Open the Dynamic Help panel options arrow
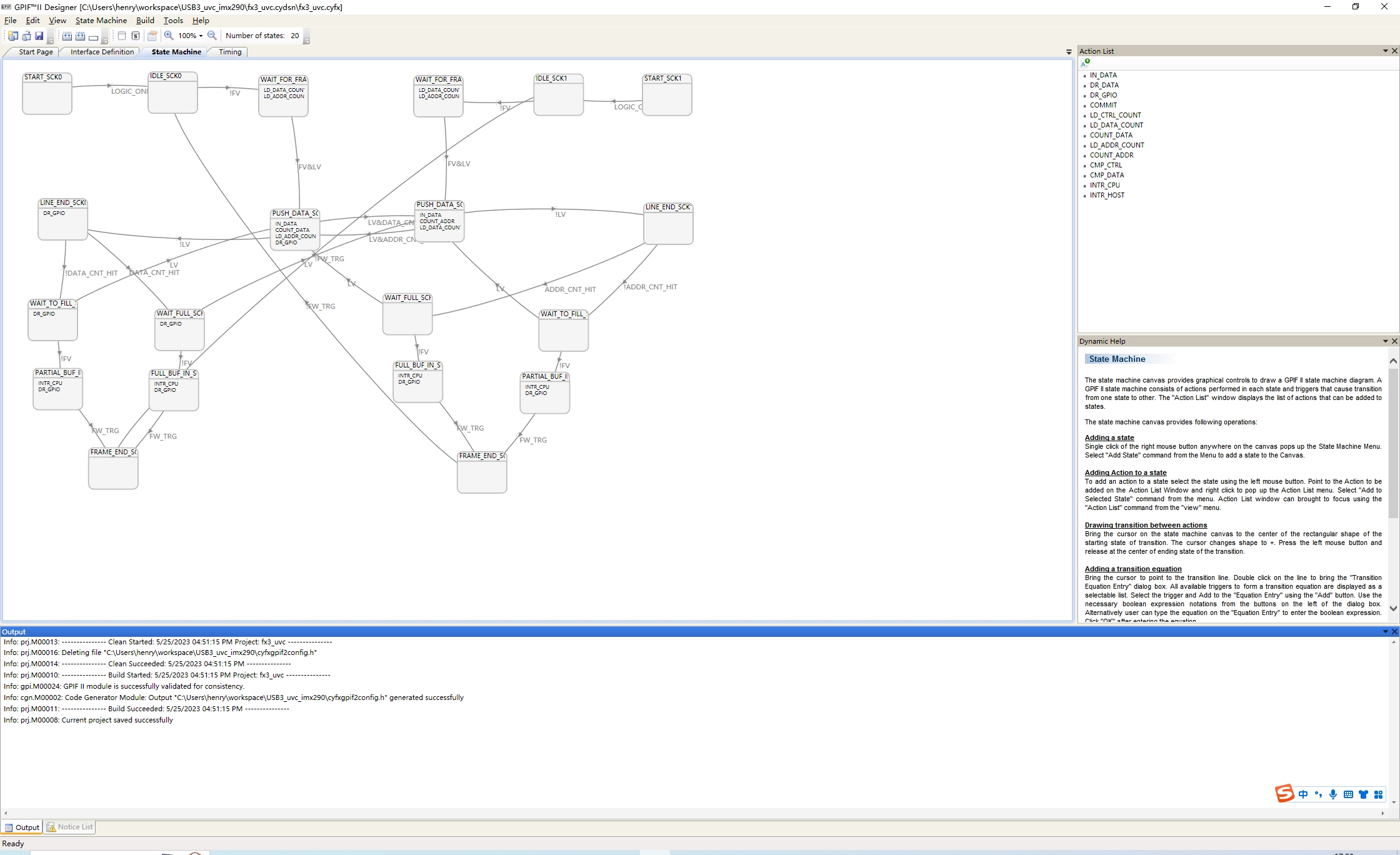Screen dimensions: 1400x855 click(1385, 341)
